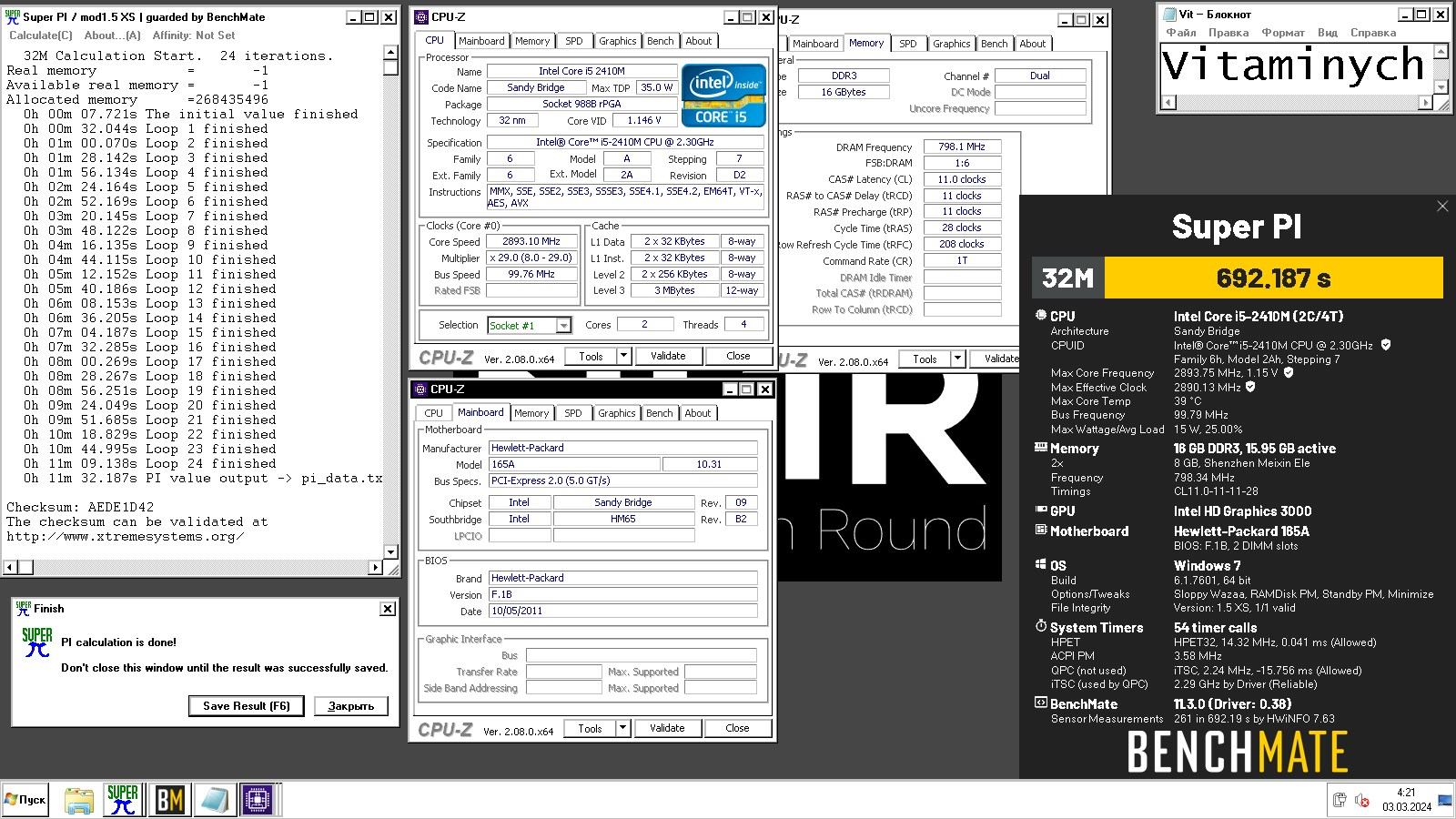Click the Max Core Frequency verified shield icon
Screen dimensions: 1456x819
click(x=1289, y=372)
